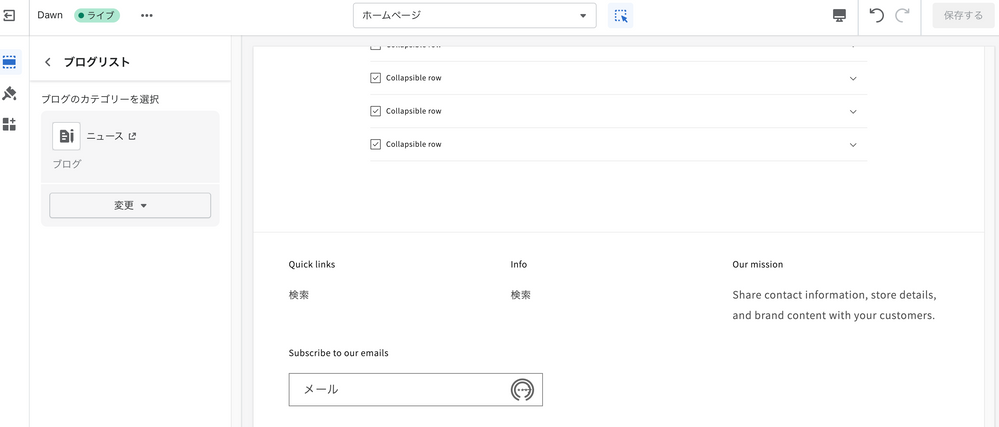Open the ホームページ page selector dropdown
Screen dimensions: 999x427
pyautogui.click(x=474, y=16)
